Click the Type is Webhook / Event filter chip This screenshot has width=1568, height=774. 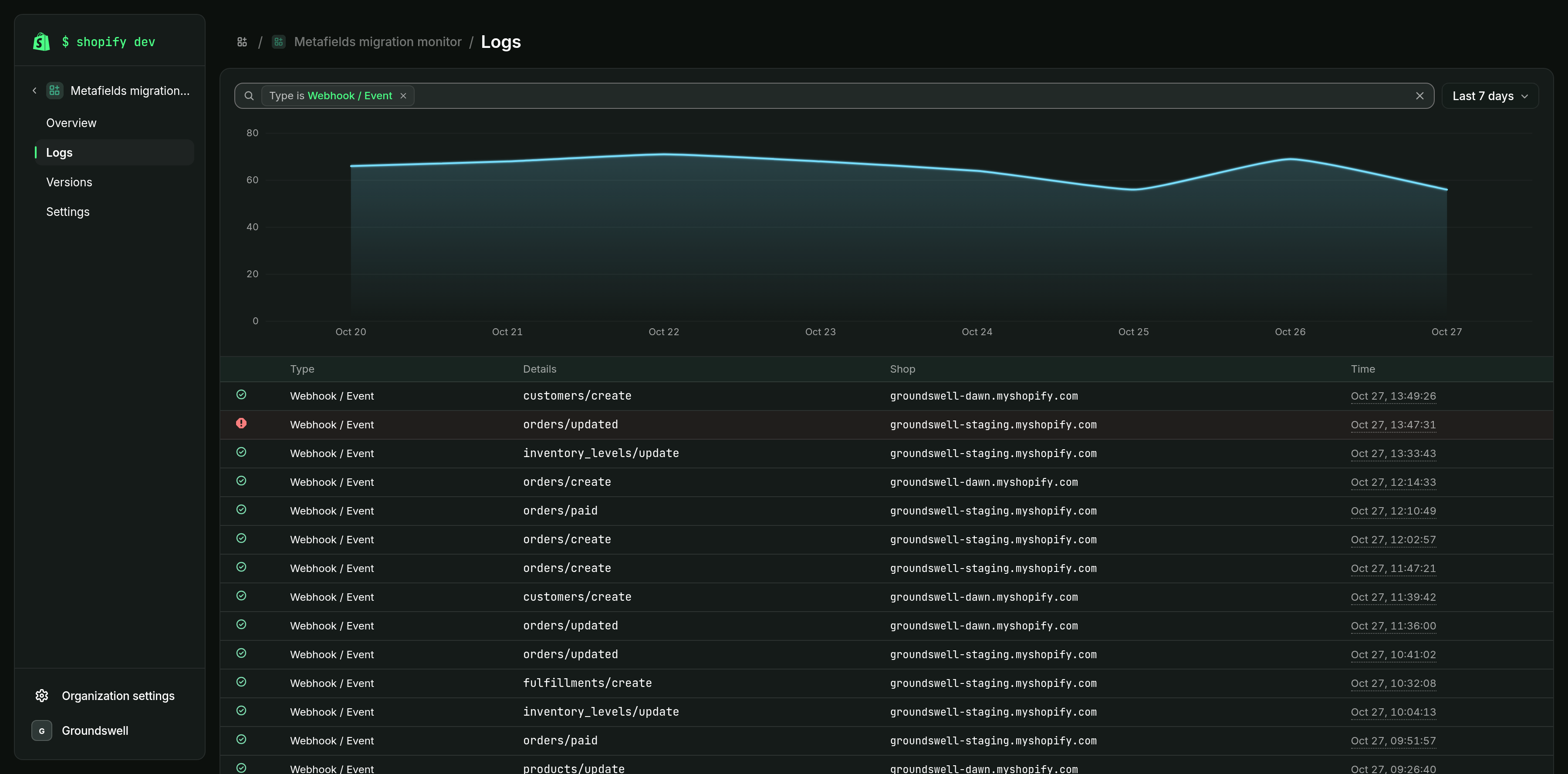[x=338, y=95]
